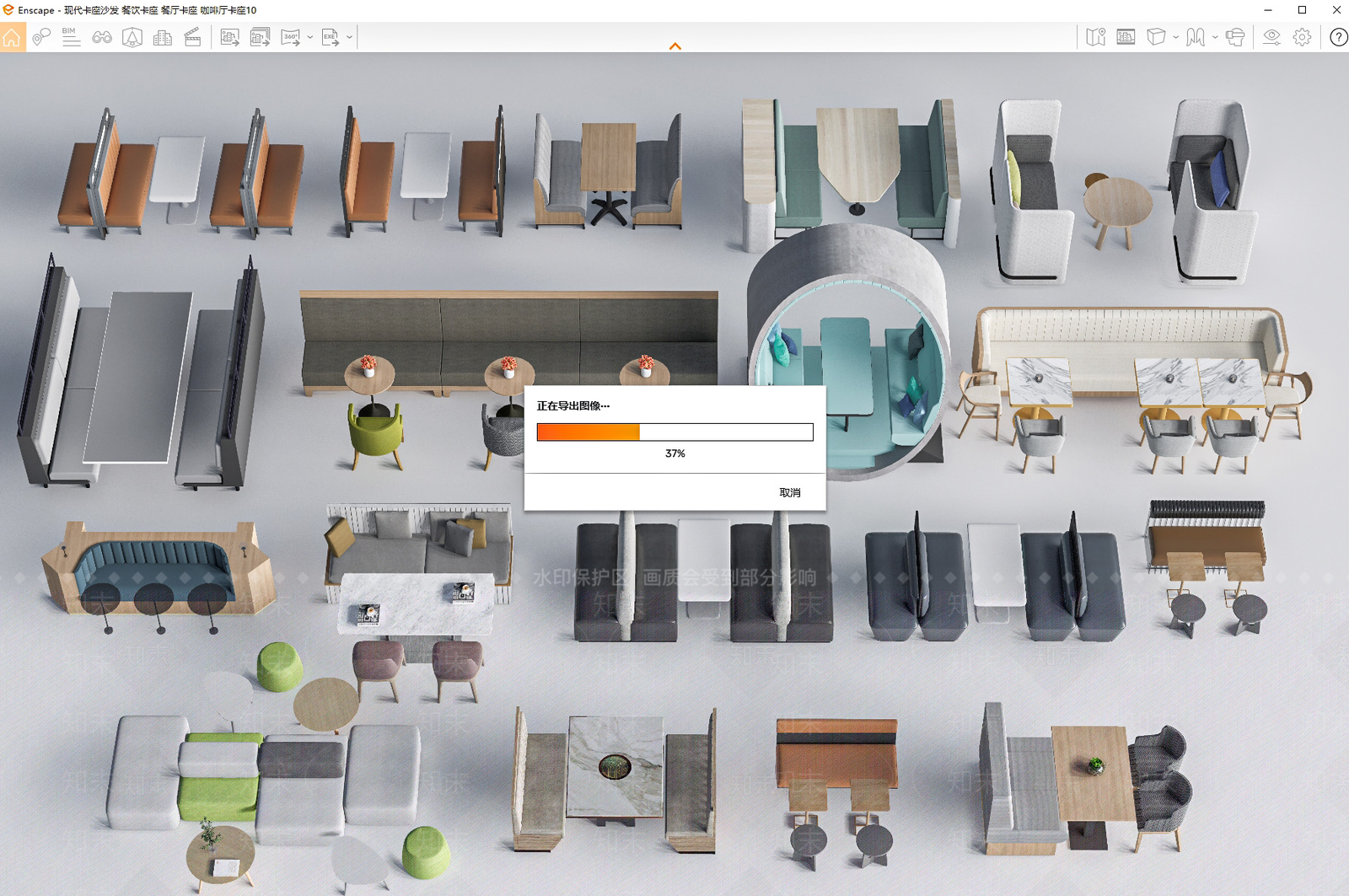Click the 正在导出图像 dialog label
Viewport: 1349px width, 896px height.
[x=573, y=405]
